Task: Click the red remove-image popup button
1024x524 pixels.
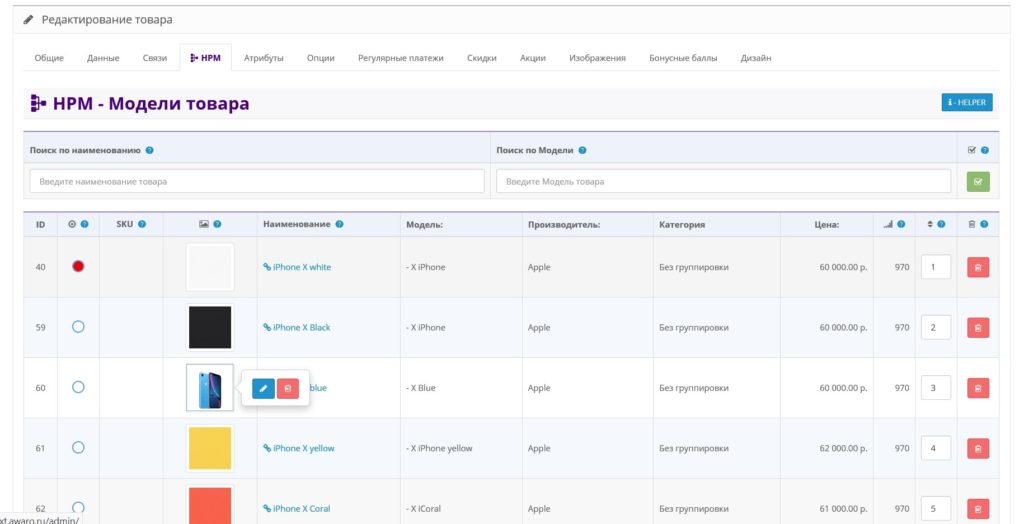Action: [287, 388]
